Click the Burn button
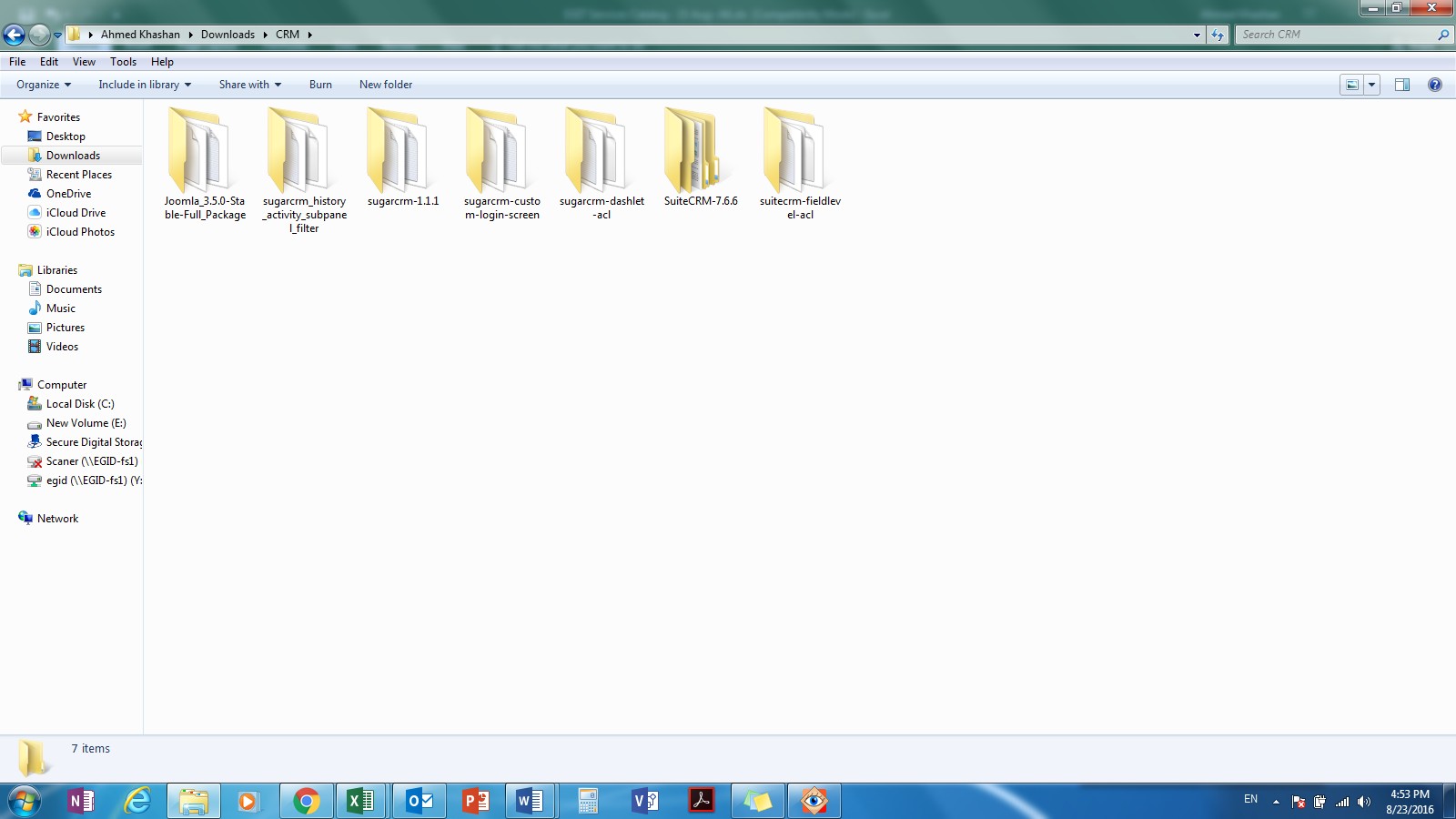The width and height of the screenshot is (1456, 819). [320, 85]
